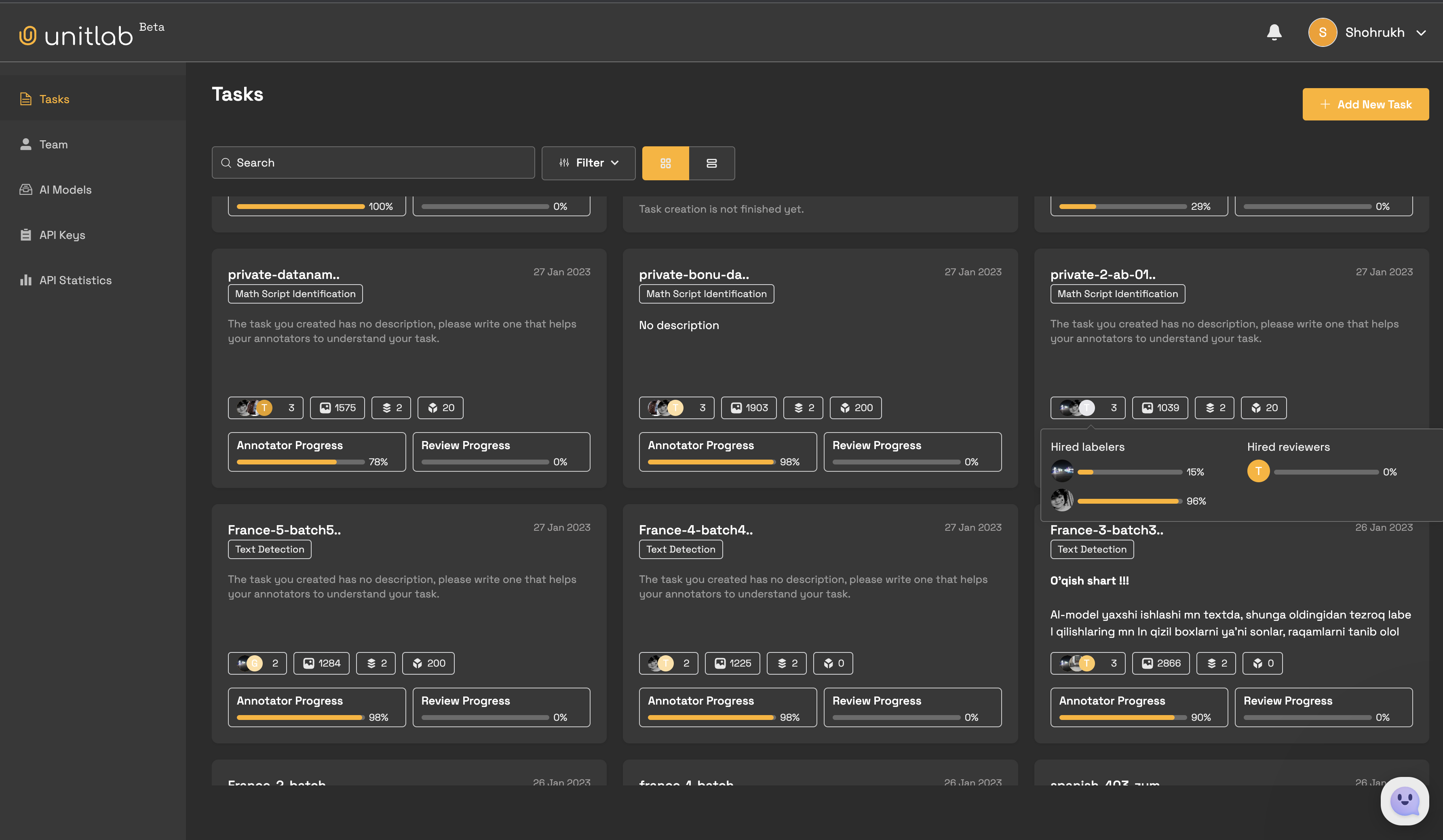Image resolution: width=1443 pixels, height=840 pixels.
Task: Click the hired reviewer T avatar
Action: tap(1259, 471)
